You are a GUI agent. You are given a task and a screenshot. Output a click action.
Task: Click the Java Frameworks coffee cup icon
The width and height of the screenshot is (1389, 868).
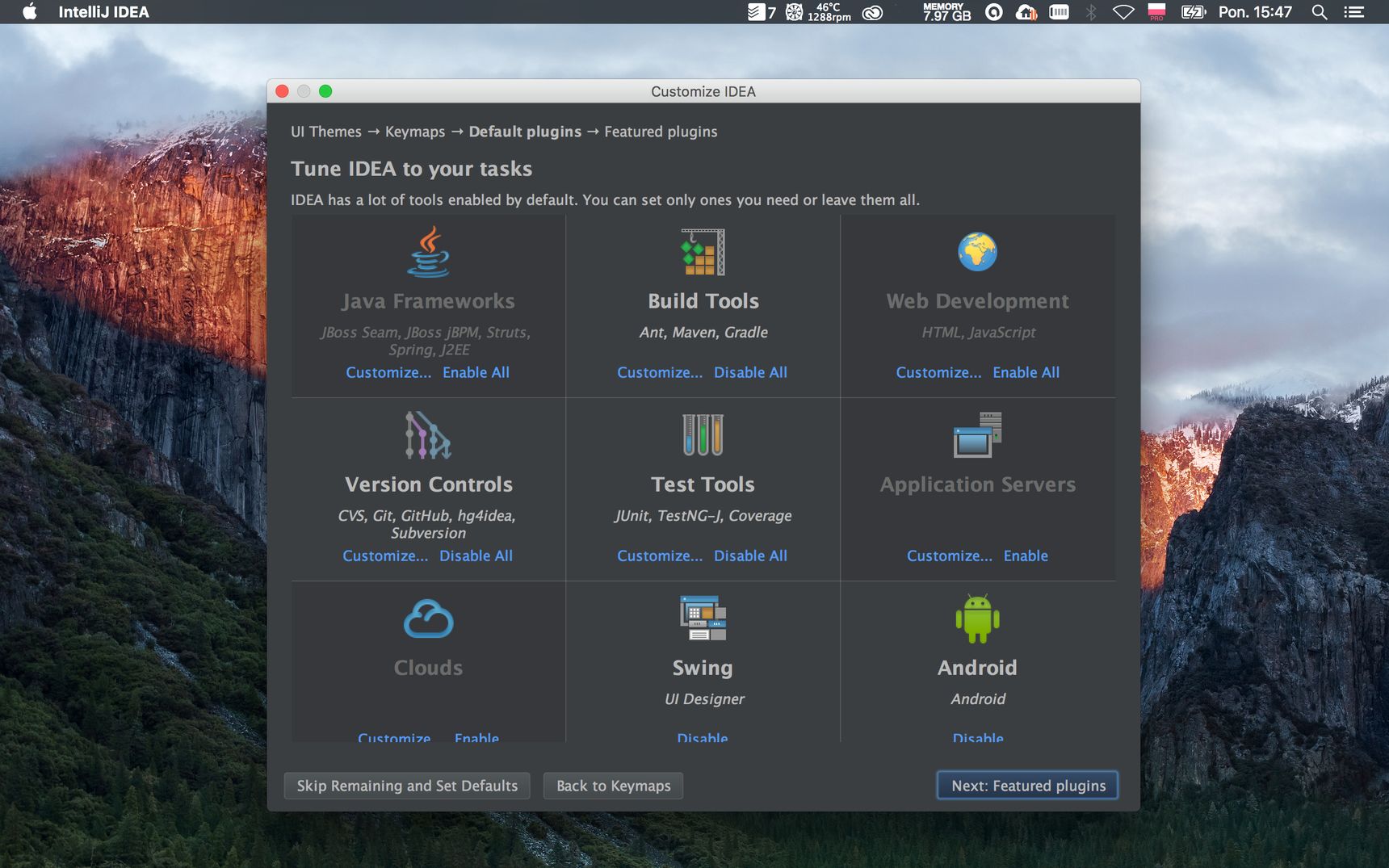pyautogui.click(x=428, y=252)
